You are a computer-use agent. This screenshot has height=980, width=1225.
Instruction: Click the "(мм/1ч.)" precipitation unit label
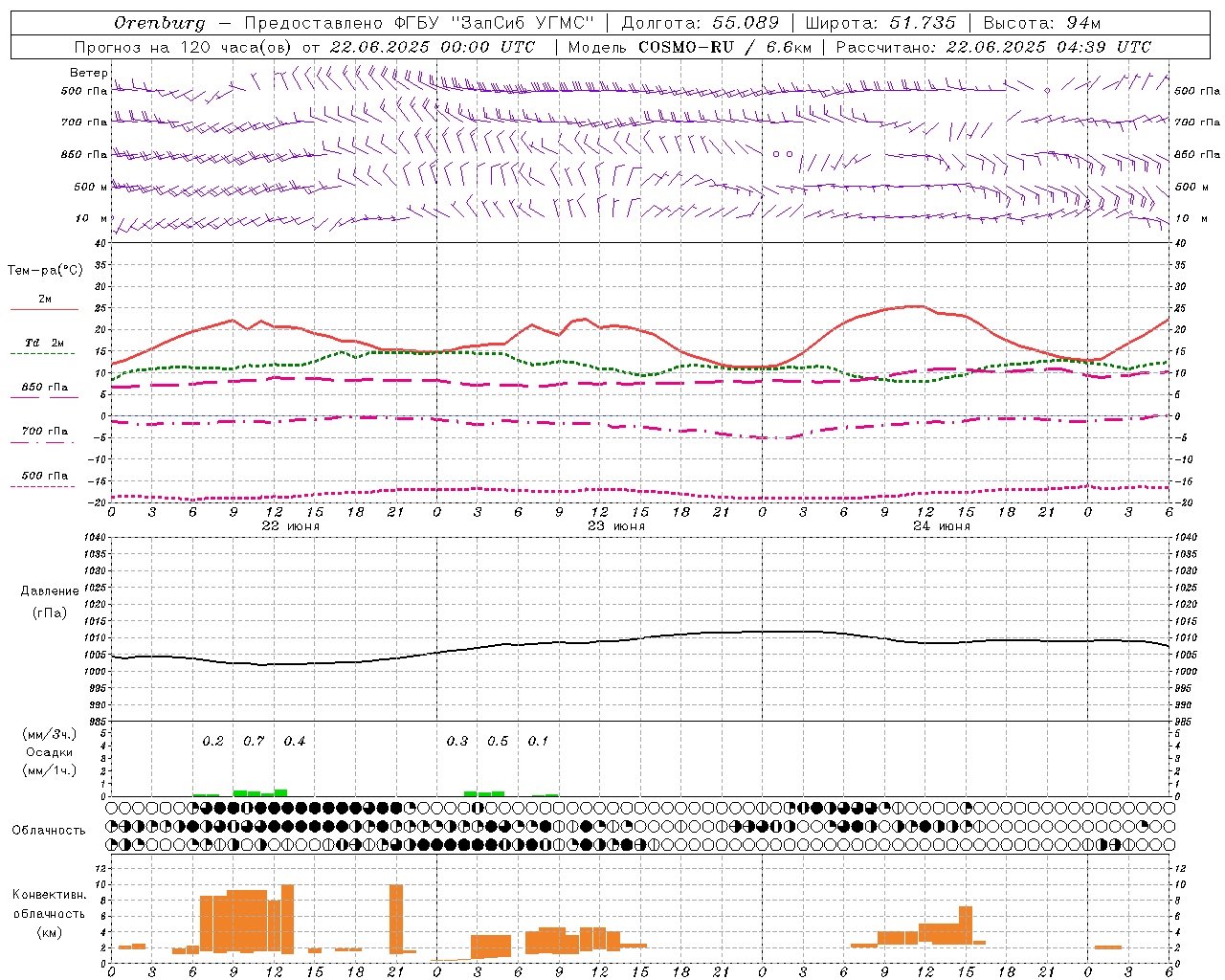(x=50, y=770)
